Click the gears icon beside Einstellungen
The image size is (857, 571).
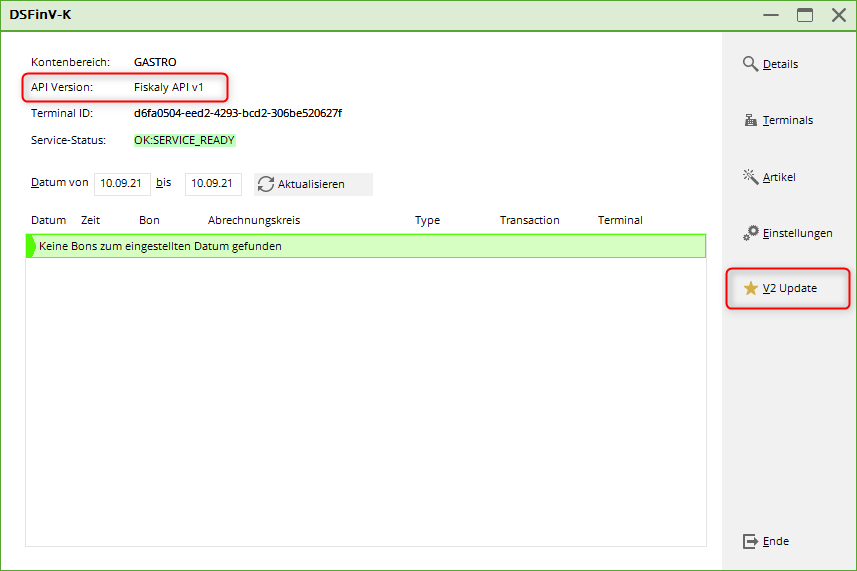click(x=750, y=233)
